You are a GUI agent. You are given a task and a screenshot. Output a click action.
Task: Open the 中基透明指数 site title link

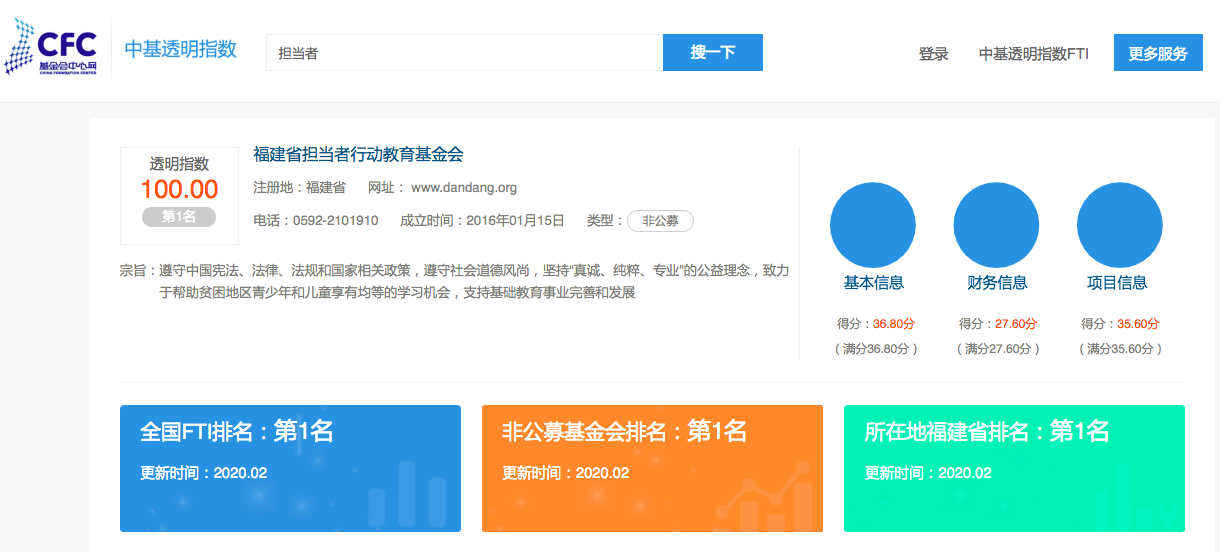coord(180,49)
